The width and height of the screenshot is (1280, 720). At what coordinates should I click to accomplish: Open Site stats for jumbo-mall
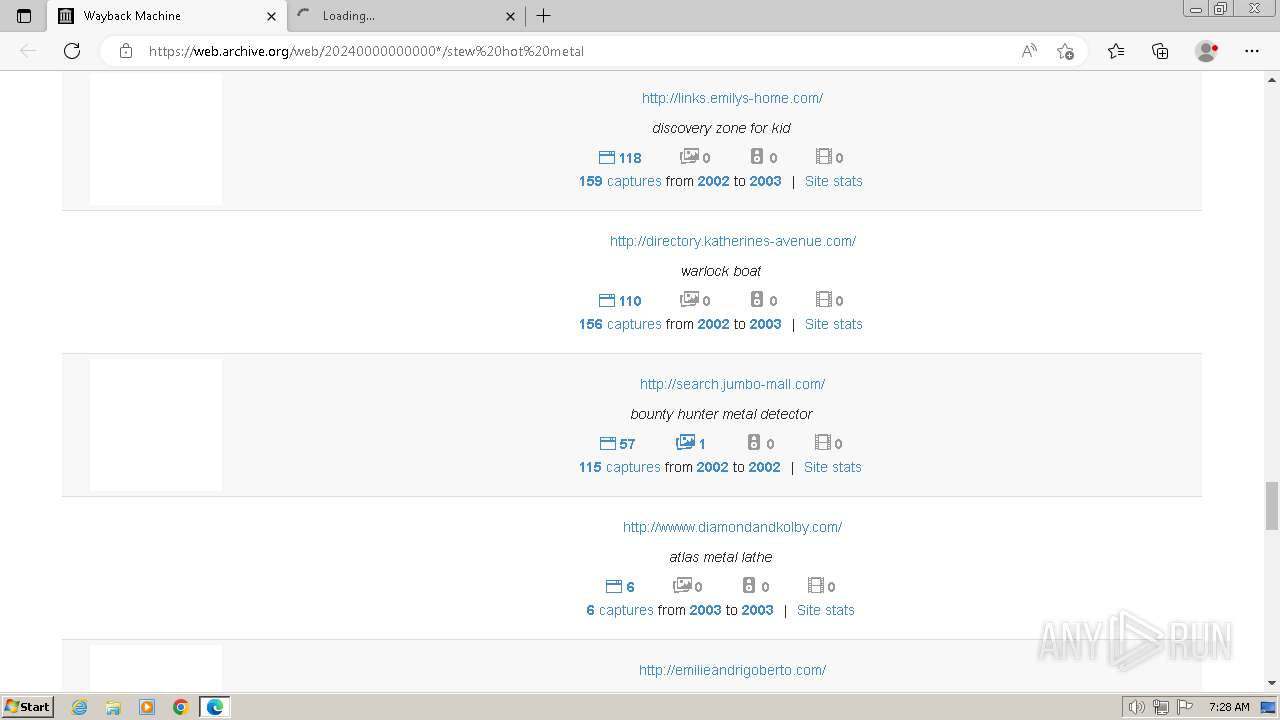coord(832,467)
